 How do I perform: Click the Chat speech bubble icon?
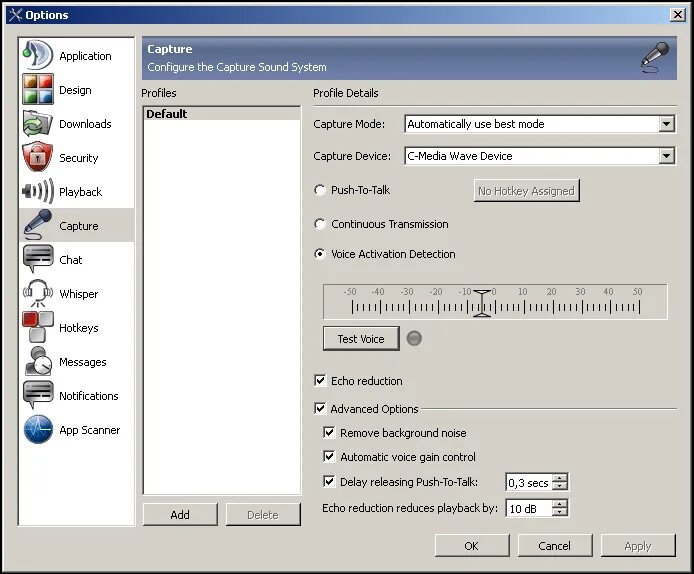(x=38, y=259)
